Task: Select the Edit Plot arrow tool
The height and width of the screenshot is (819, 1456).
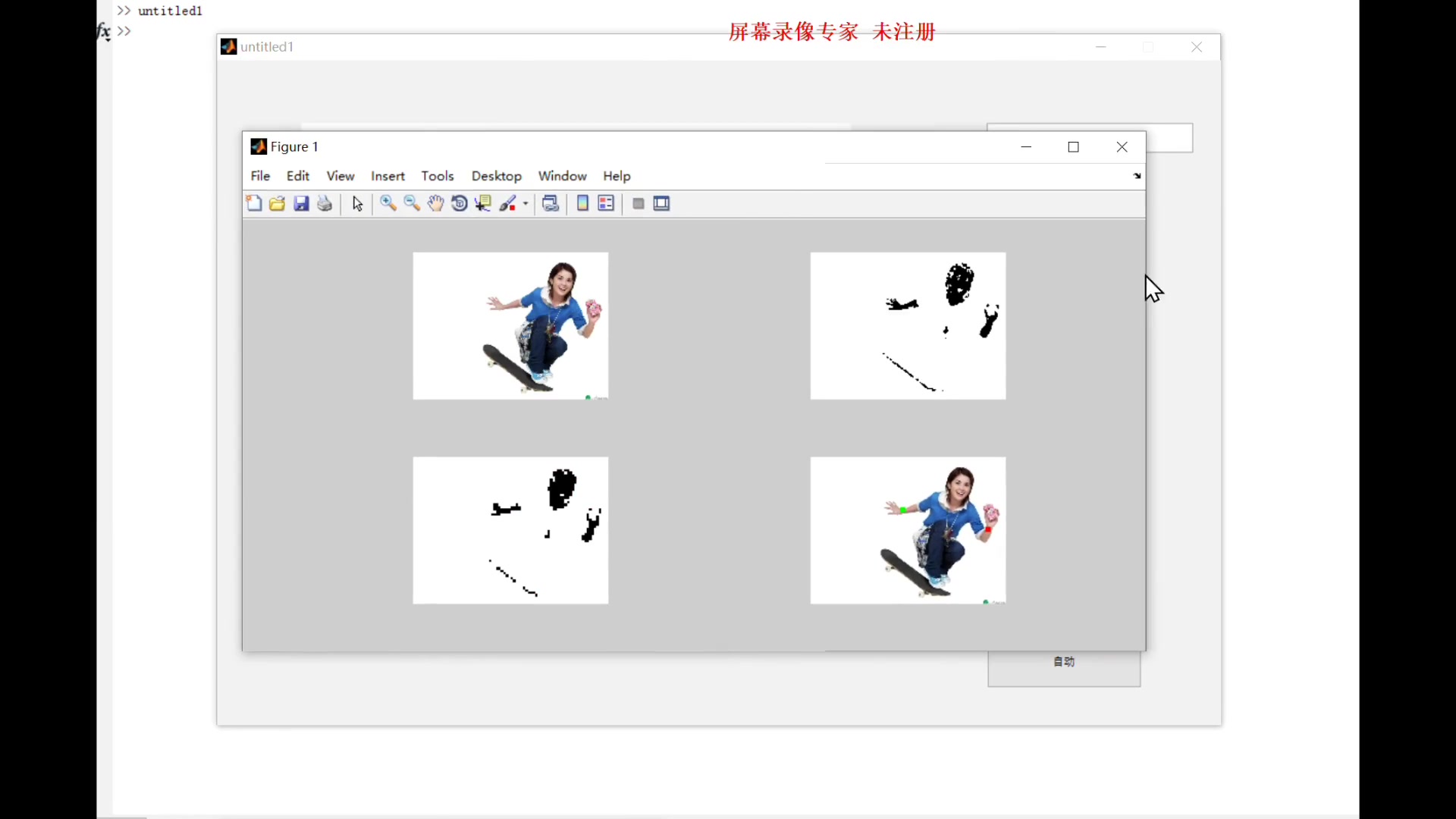Action: tap(358, 203)
